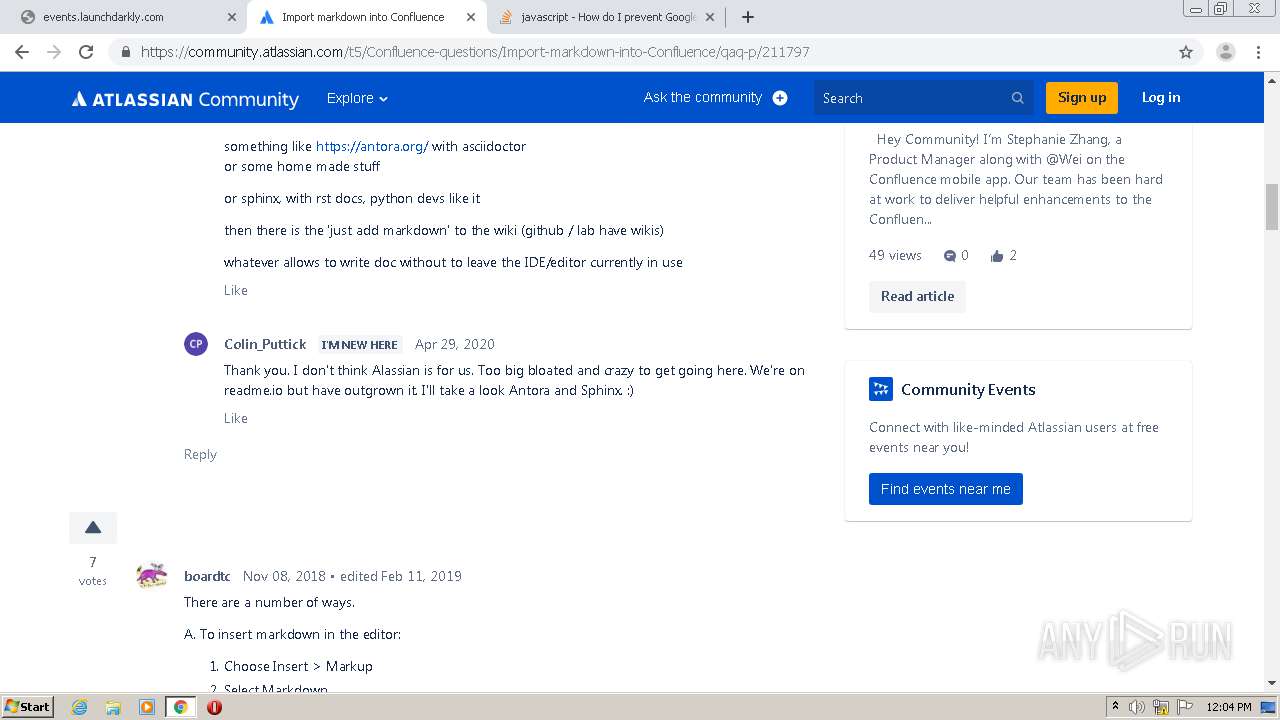
Task: Click the 7 votes count
Action: click(93, 570)
